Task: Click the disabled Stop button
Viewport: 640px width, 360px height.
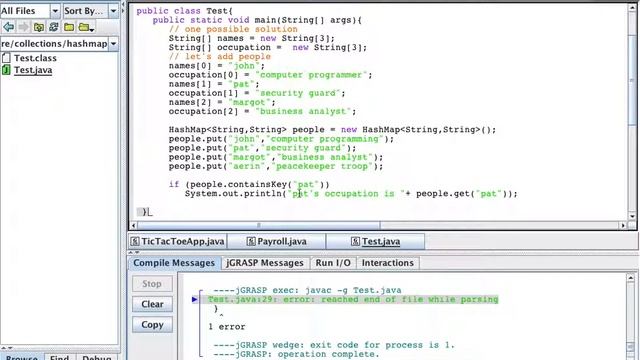Action: [152, 284]
